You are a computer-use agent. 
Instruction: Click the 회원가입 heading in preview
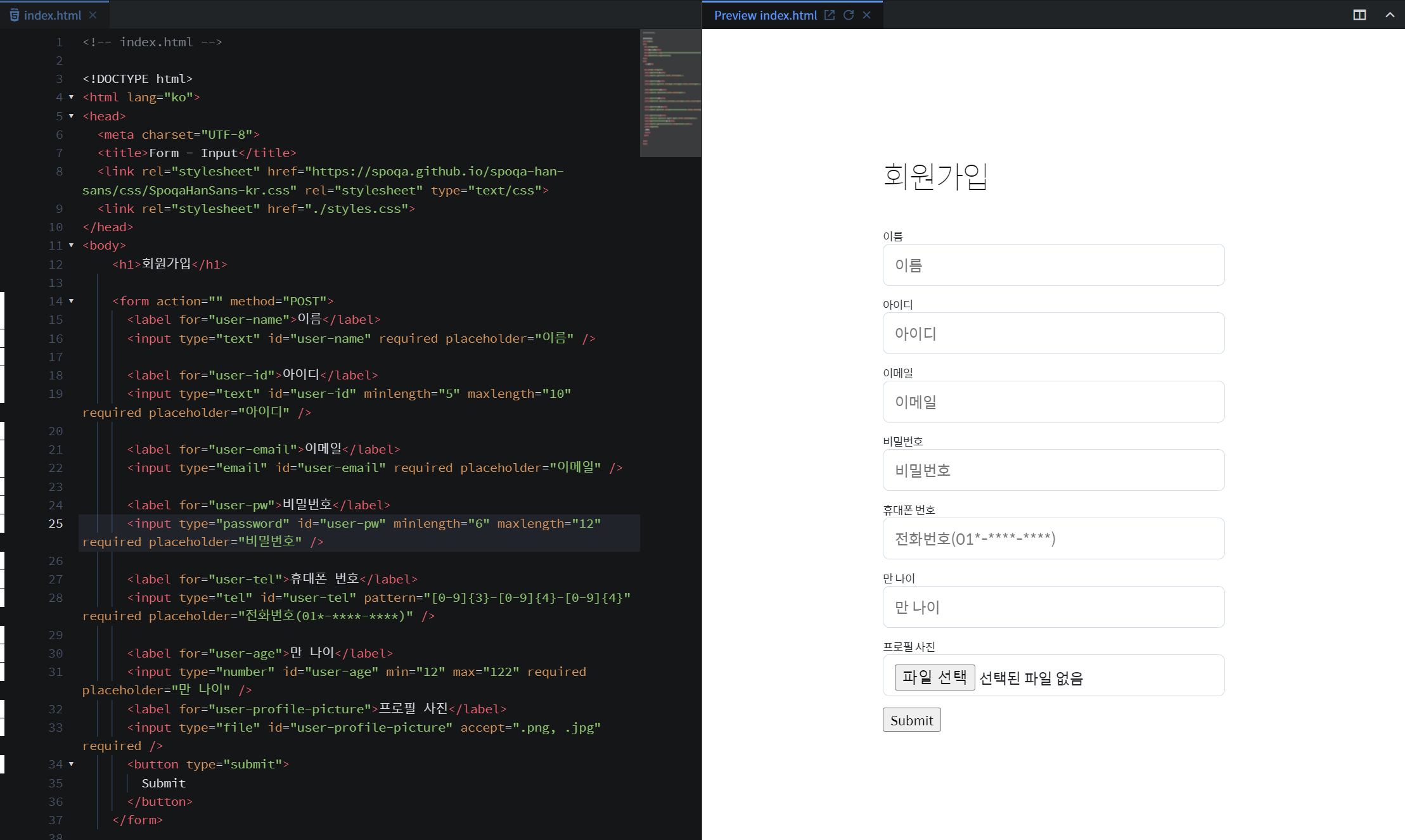point(935,176)
